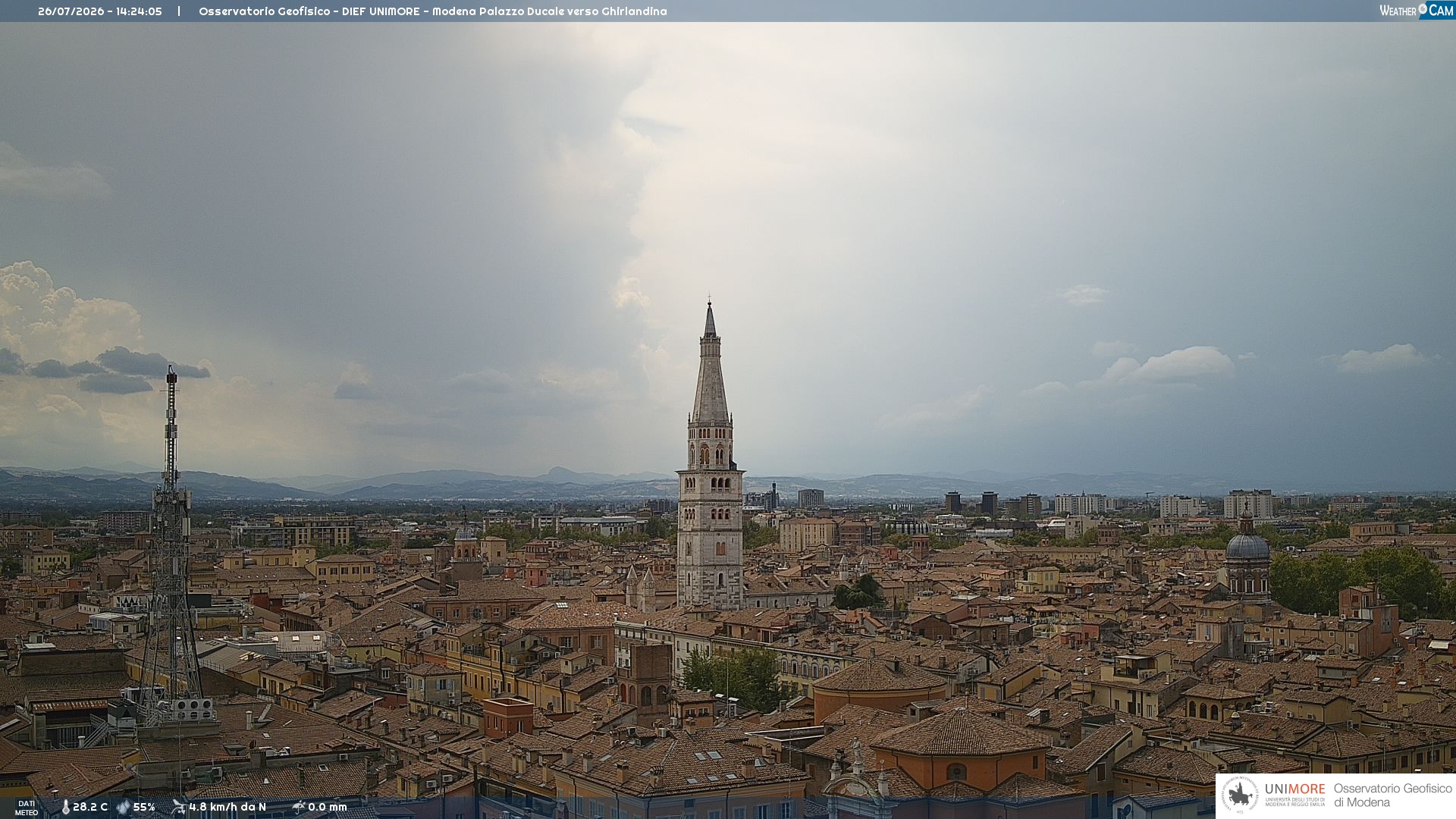This screenshot has height=819, width=1456.
Task: Select the DATI METEO label
Action: (x=27, y=808)
